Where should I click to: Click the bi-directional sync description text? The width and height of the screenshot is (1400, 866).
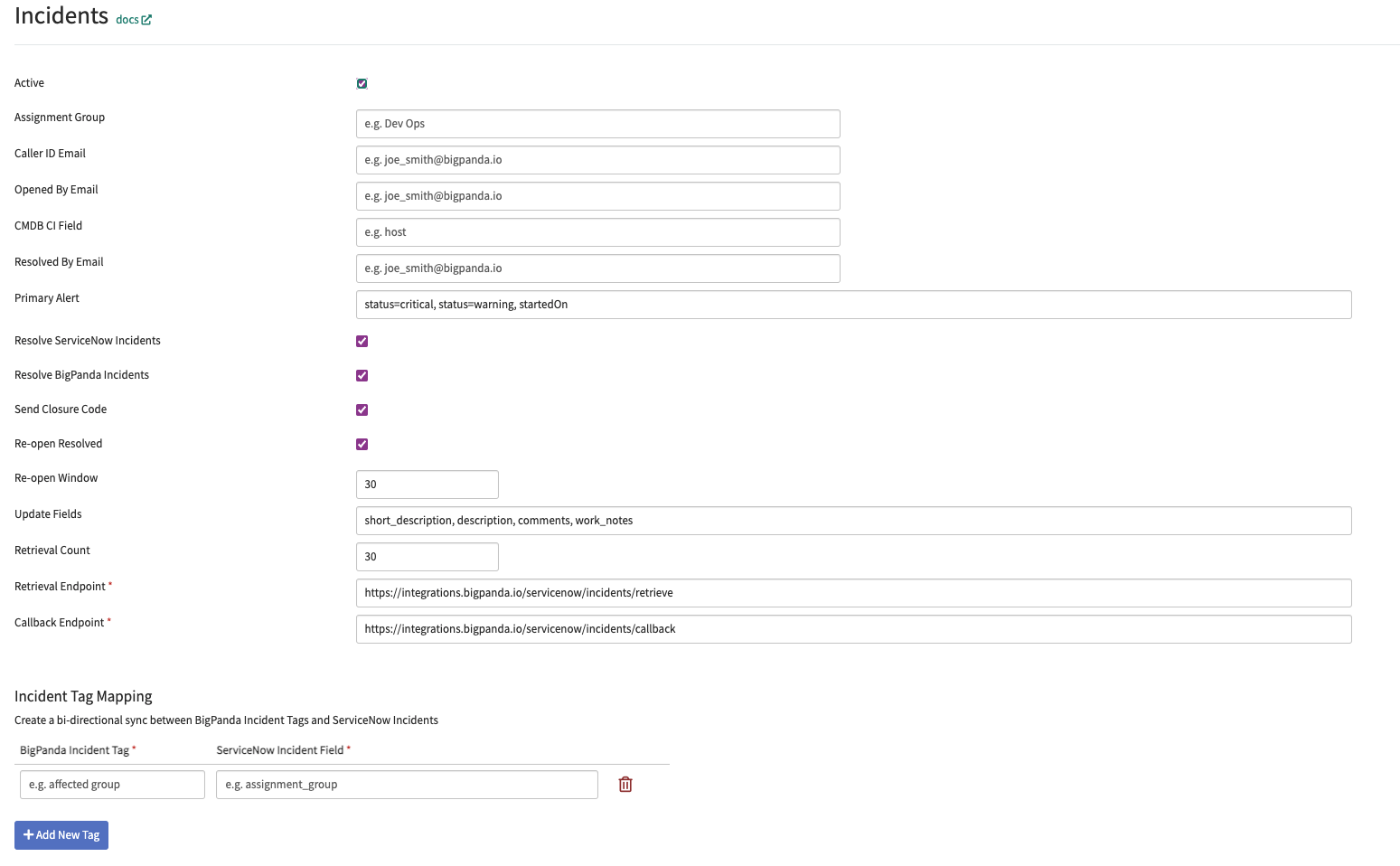(226, 720)
